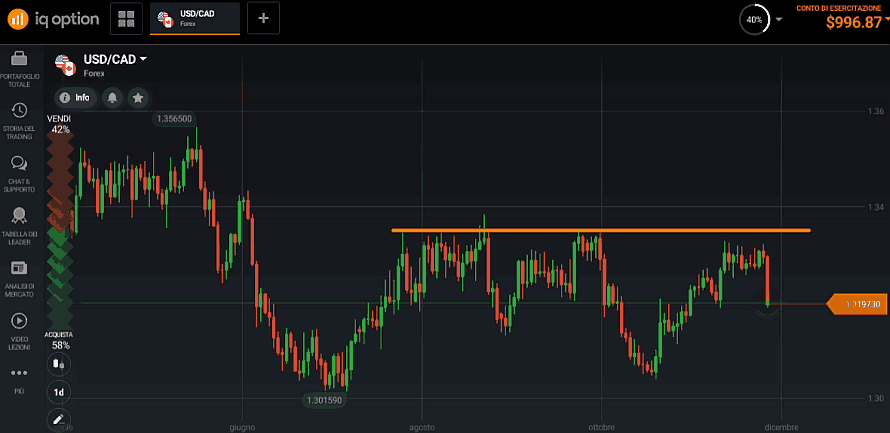Click the Info button
This screenshot has width=890, height=433.
pyautogui.click(x=75, y=98)
